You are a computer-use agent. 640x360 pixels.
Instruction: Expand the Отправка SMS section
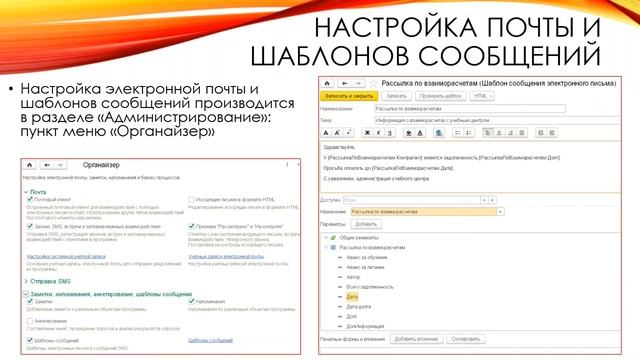tap(26, 281)
